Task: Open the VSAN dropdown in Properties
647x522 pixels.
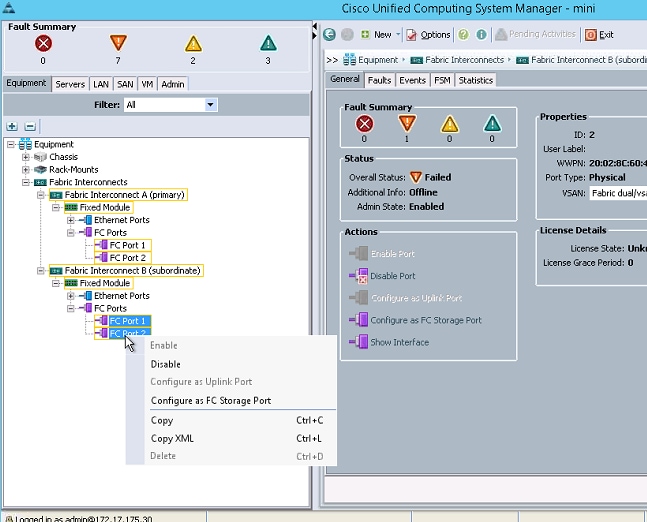Action: pyautogui.click(x=618, y=193)
